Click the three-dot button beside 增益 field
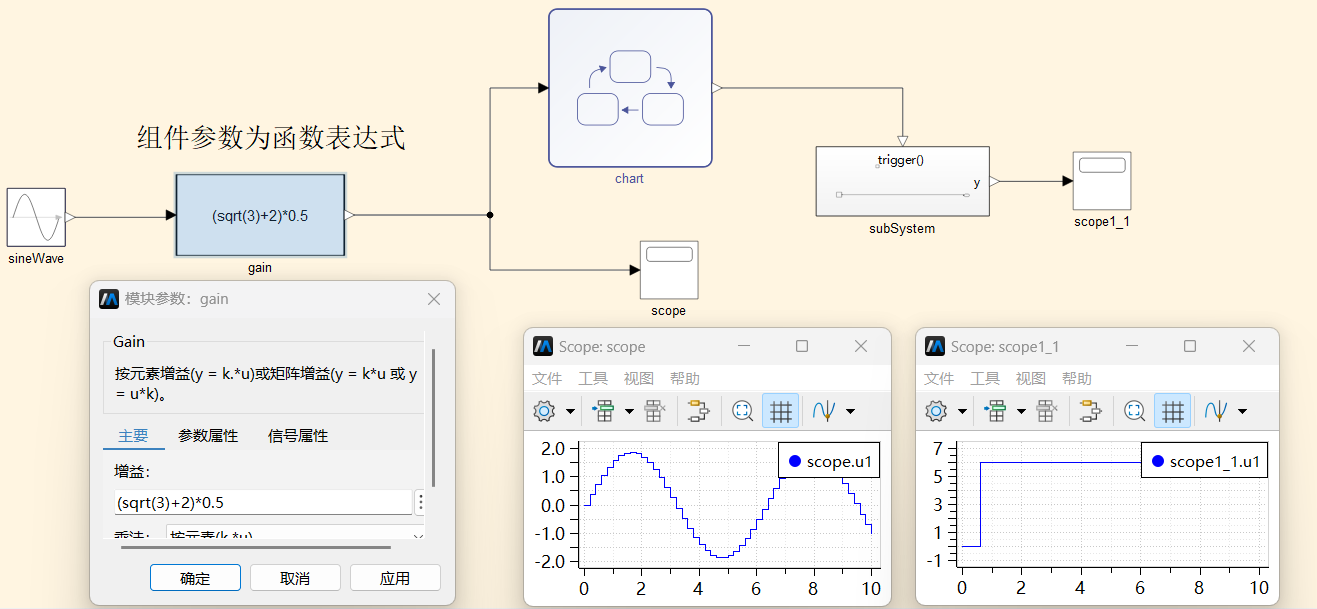 421,502
